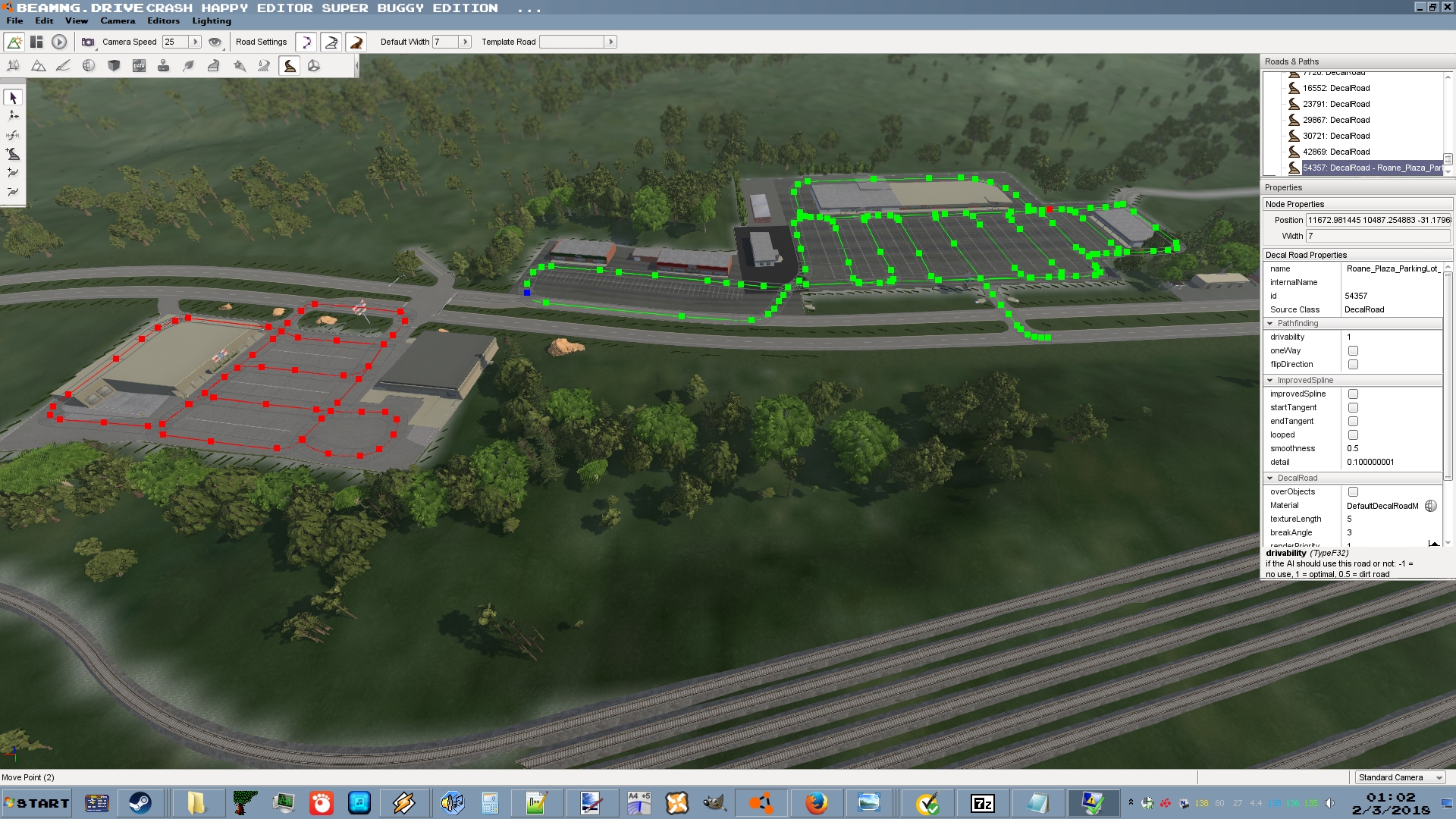Click the node Position input field

pos(1379,220)
